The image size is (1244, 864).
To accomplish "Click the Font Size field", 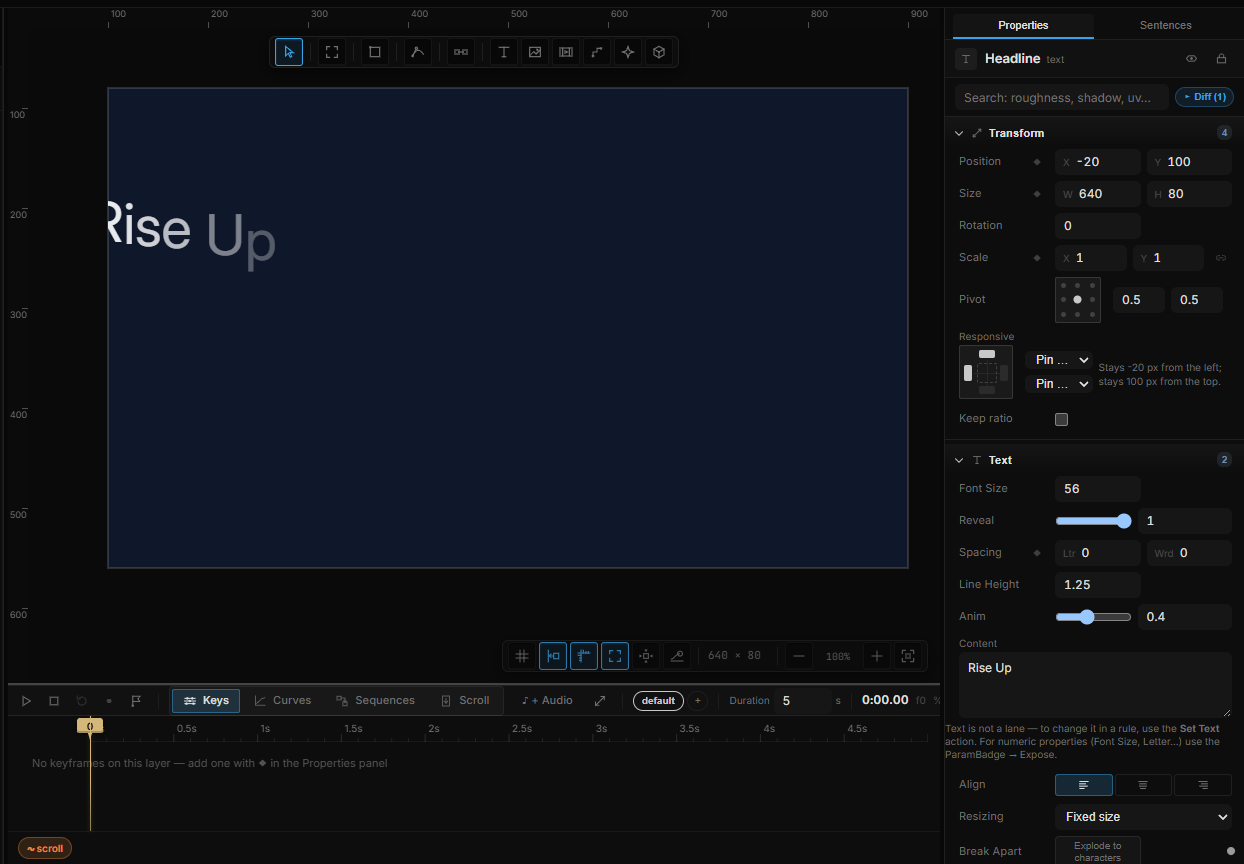I will pyautogui.click(x=1097, y=489).
